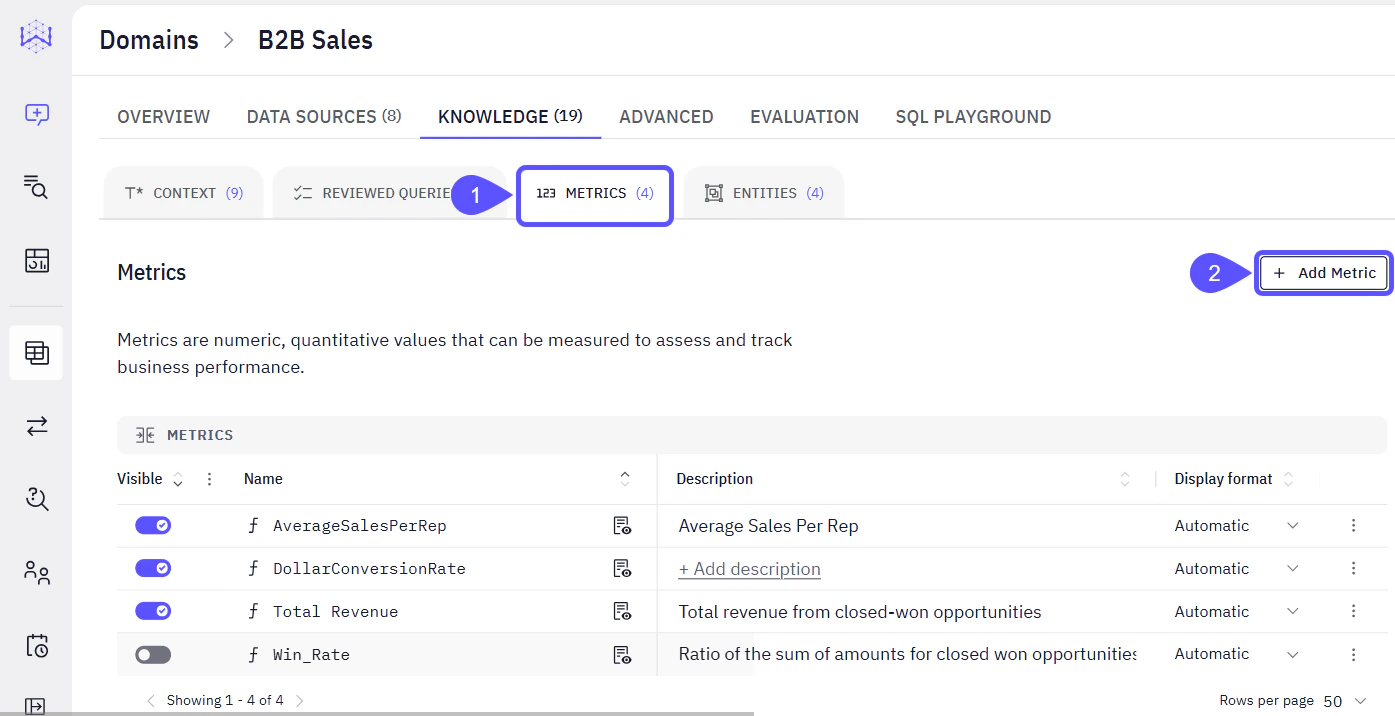Click the app logo at the sidebar top
The width and height of the screenshot is (1395, 716).
pyautogui.click(x=36, y=36)
